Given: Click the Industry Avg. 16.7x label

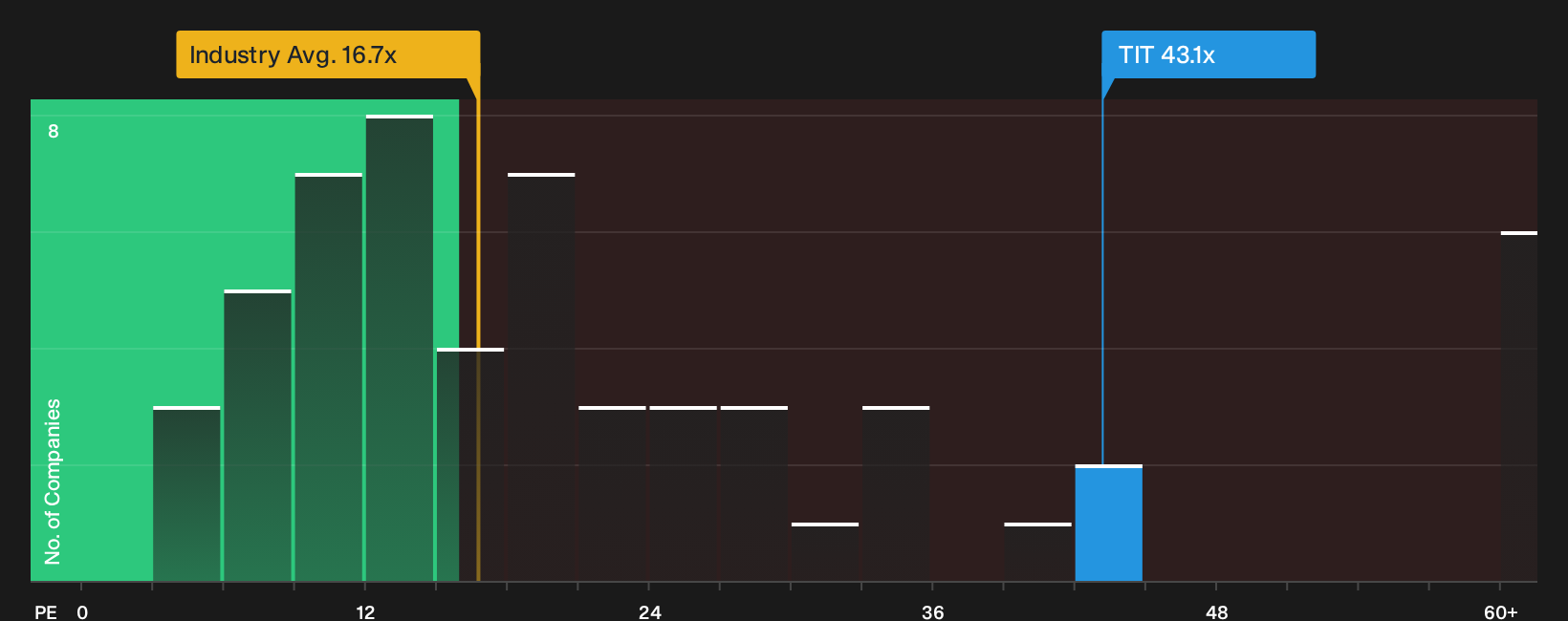Looking at the screenshot, I should pos(328,54).
